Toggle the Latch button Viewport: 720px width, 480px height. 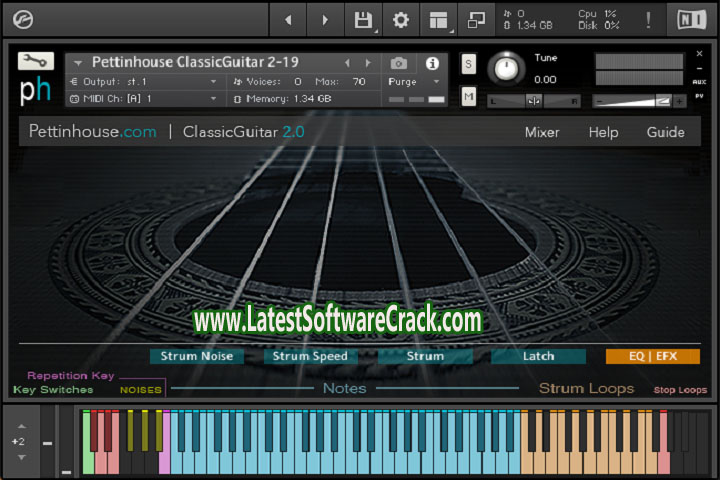[538, 356]
